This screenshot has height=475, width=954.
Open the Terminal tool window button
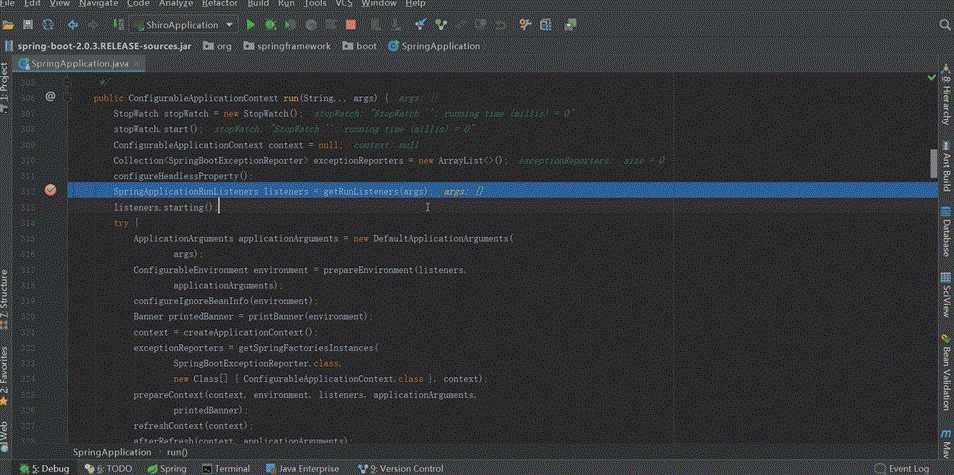[226, 469]
